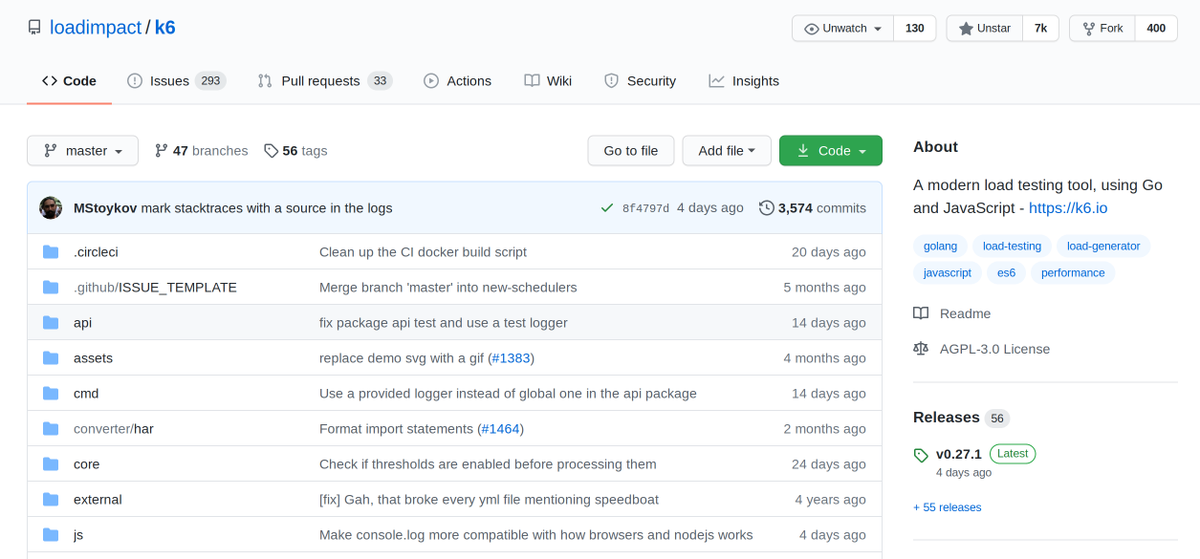Open the watchers count 130
The height and width of the screenshot is (559, 1200).
[915, 28]
